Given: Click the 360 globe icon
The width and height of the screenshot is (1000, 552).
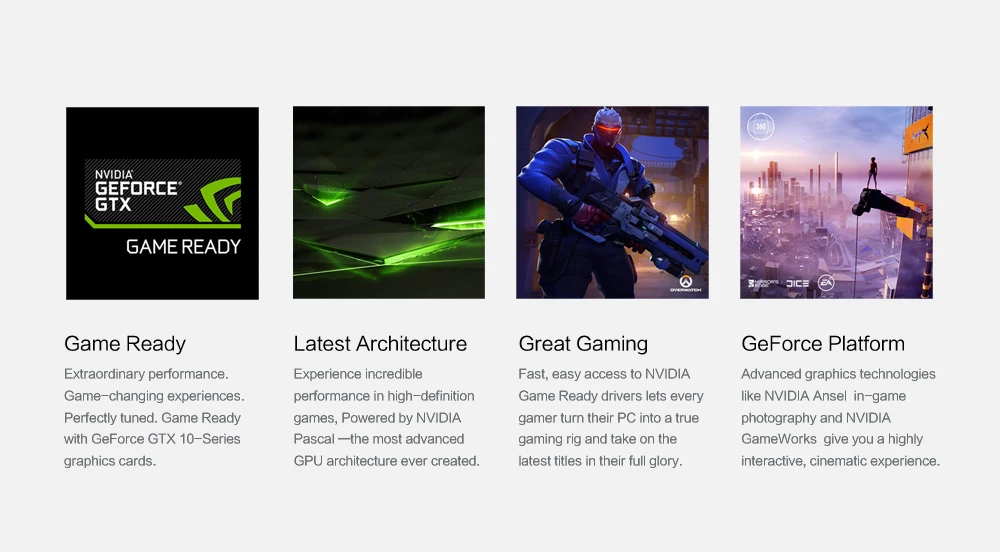Looking at the screenshot, I should click(x=761, y=126).
